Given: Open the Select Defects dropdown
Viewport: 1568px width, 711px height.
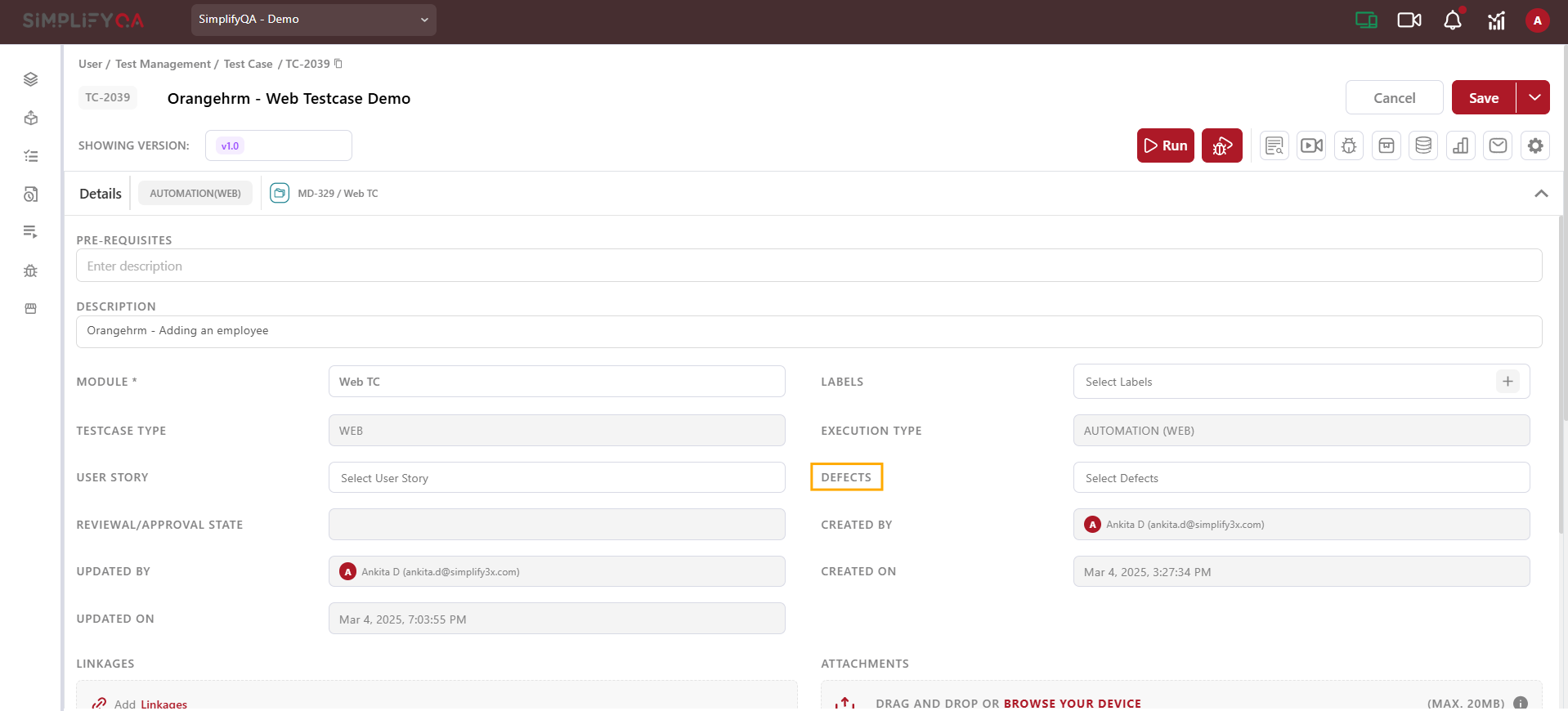Looking at the screenshot, I should click(x=1301, y=478).
